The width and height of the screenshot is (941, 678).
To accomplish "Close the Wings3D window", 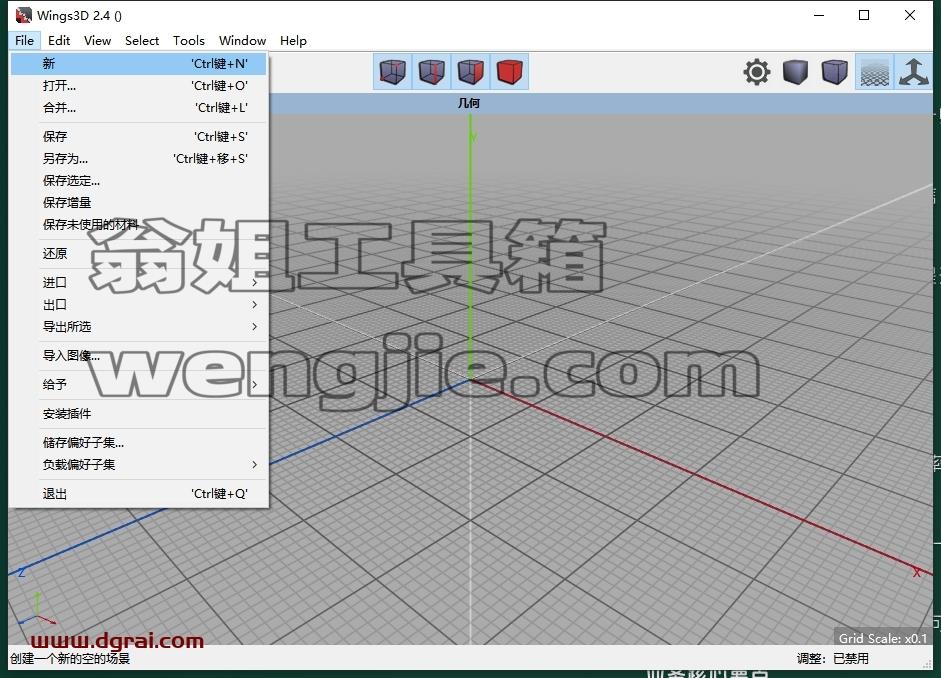I will click(910, 16).
